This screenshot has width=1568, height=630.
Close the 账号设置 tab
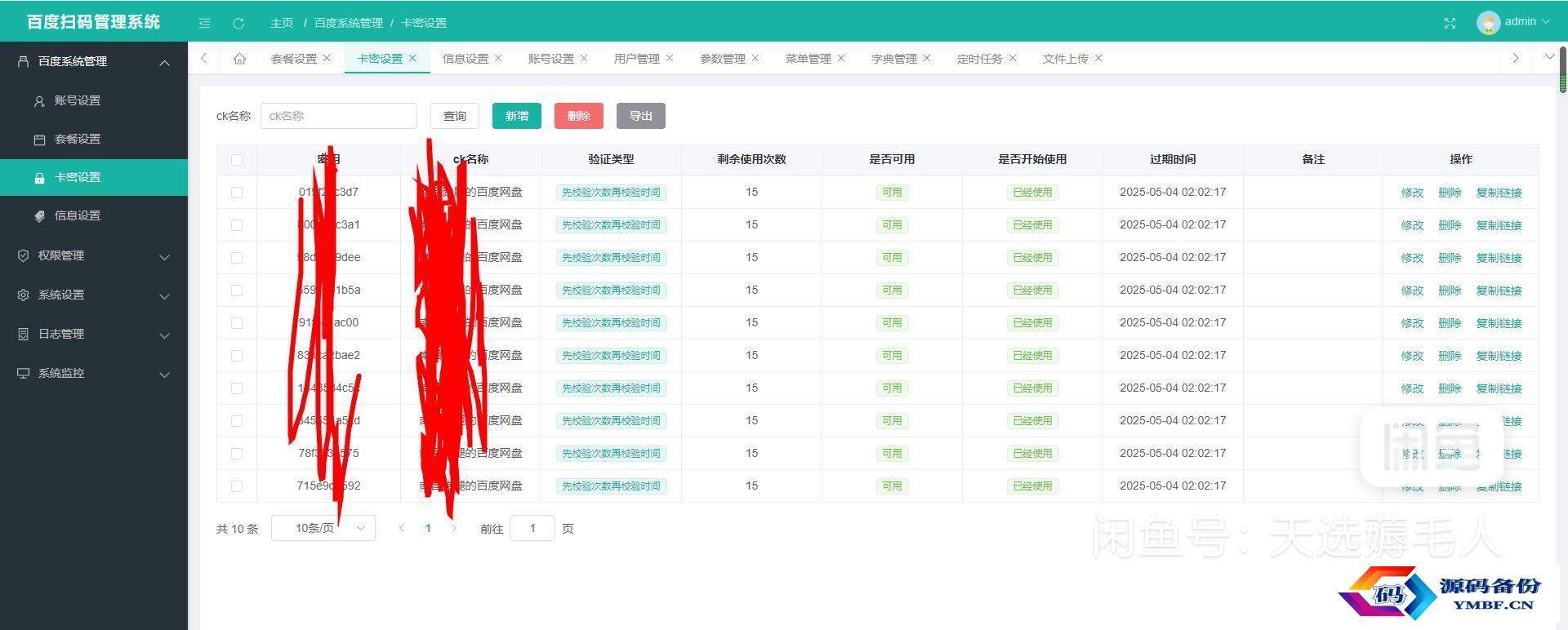(x=584, y=58)
